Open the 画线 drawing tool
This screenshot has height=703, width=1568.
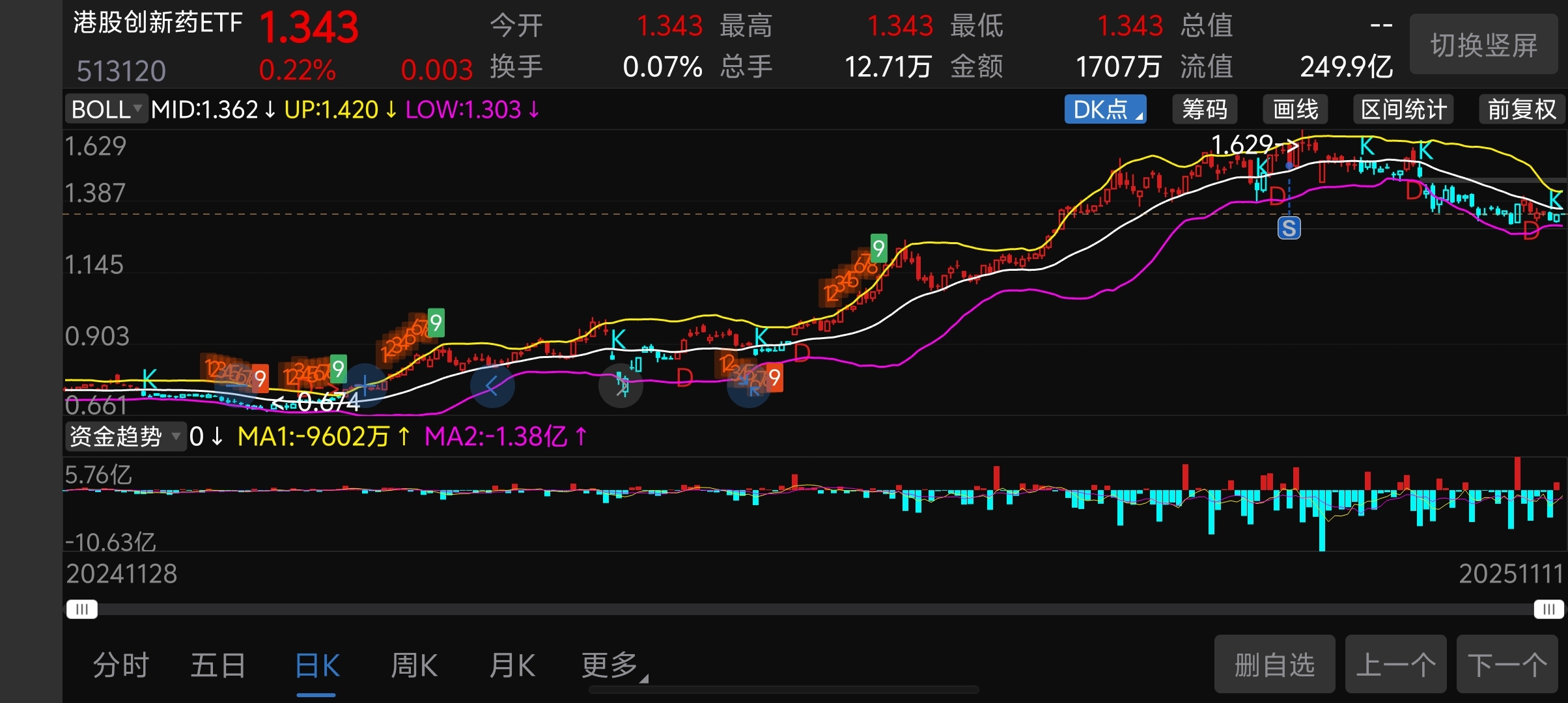(x=1295, y=109)
